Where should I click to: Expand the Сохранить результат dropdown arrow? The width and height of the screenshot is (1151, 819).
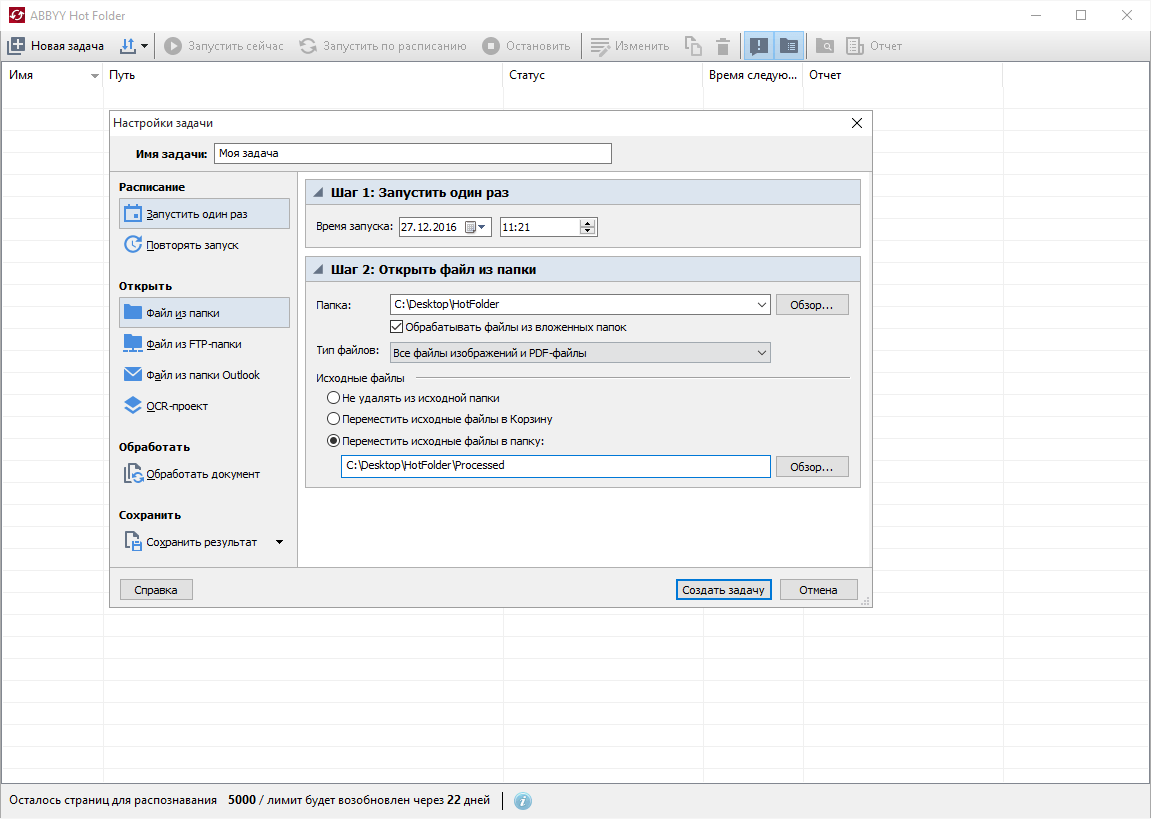280,542
